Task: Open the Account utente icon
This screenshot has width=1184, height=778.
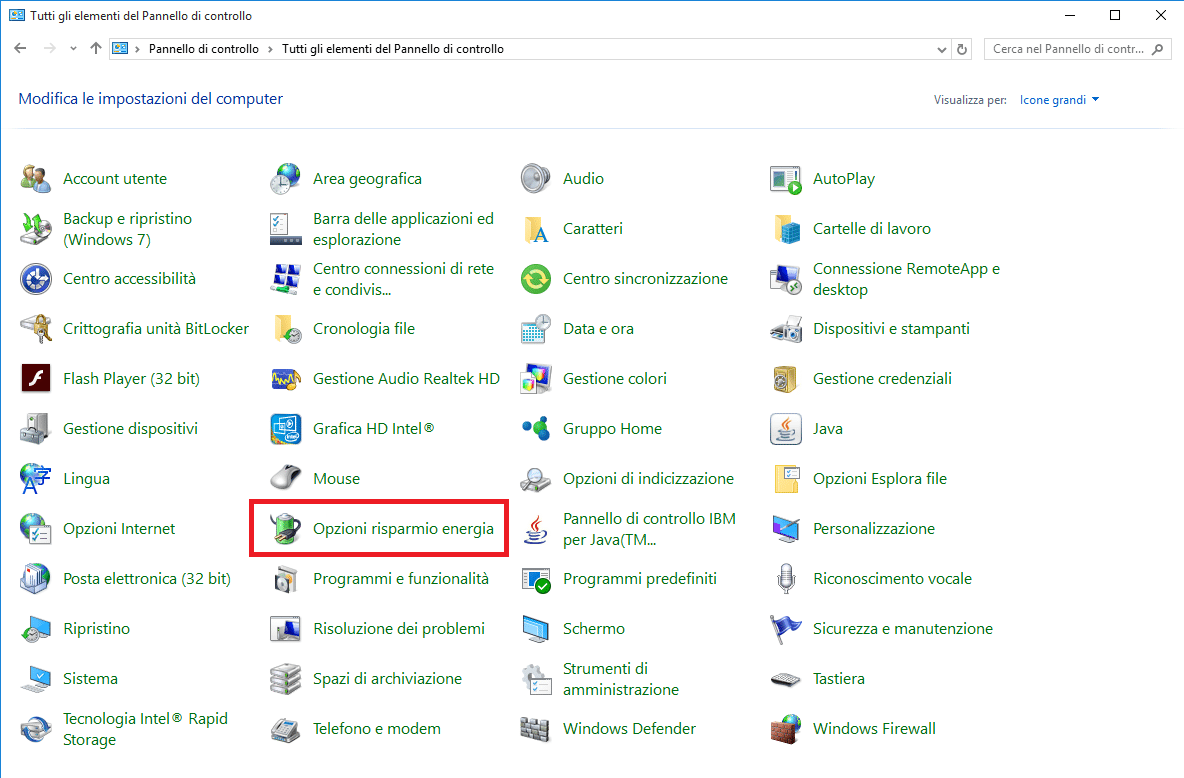Action: pyautogui.click(x=35, y=179)
